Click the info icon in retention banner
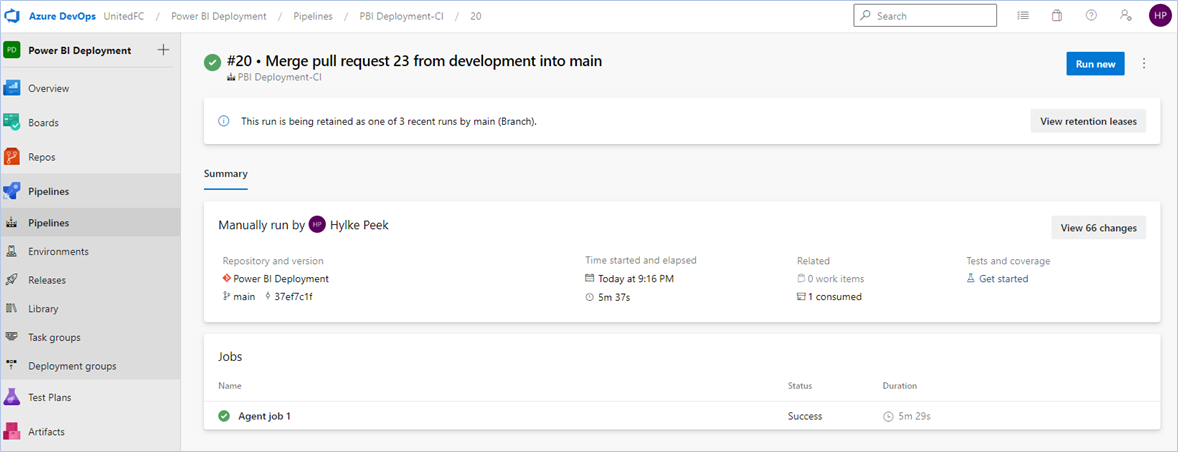1178x452 pixels. [x=223, y=121]
